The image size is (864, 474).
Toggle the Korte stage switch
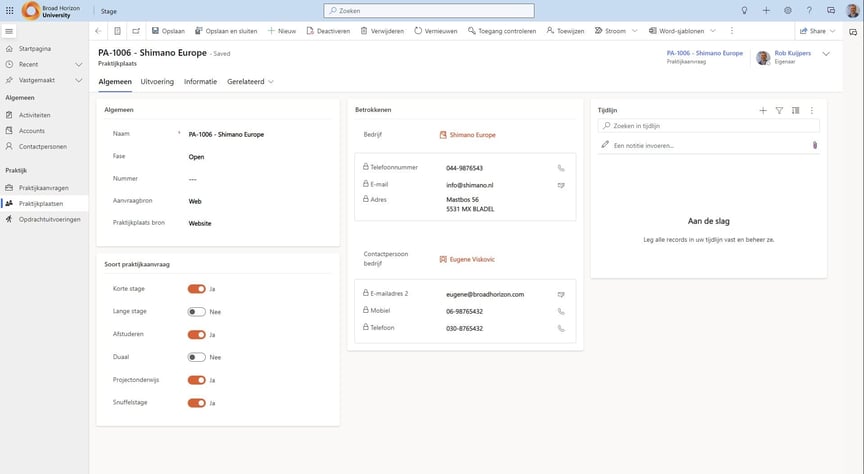tap(197, 289)
